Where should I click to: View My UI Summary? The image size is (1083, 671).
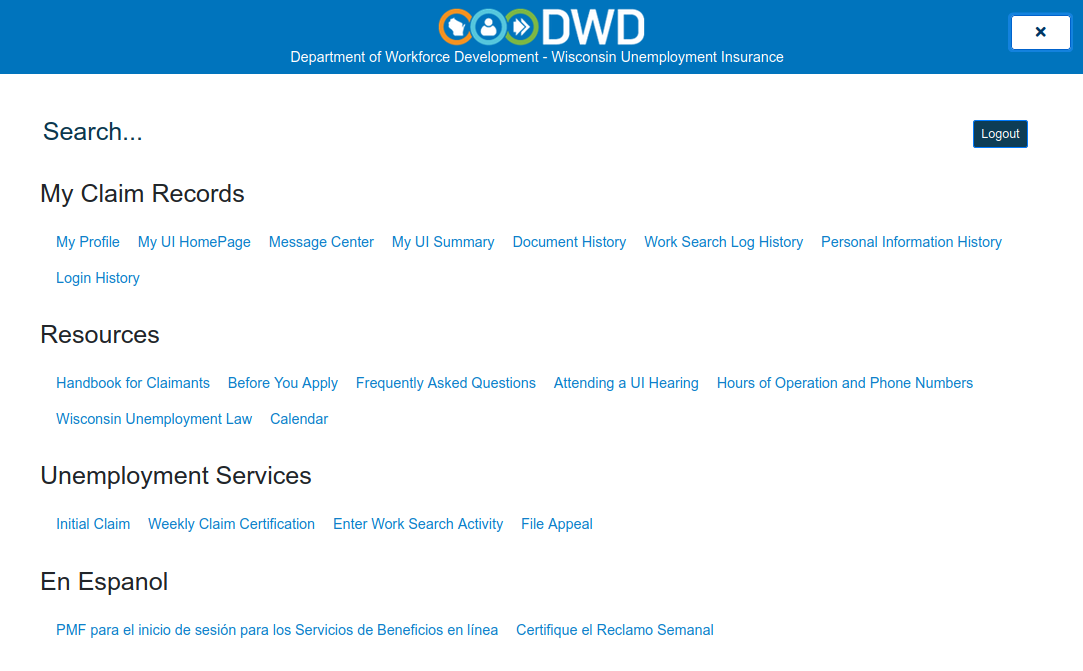[443, 242]
